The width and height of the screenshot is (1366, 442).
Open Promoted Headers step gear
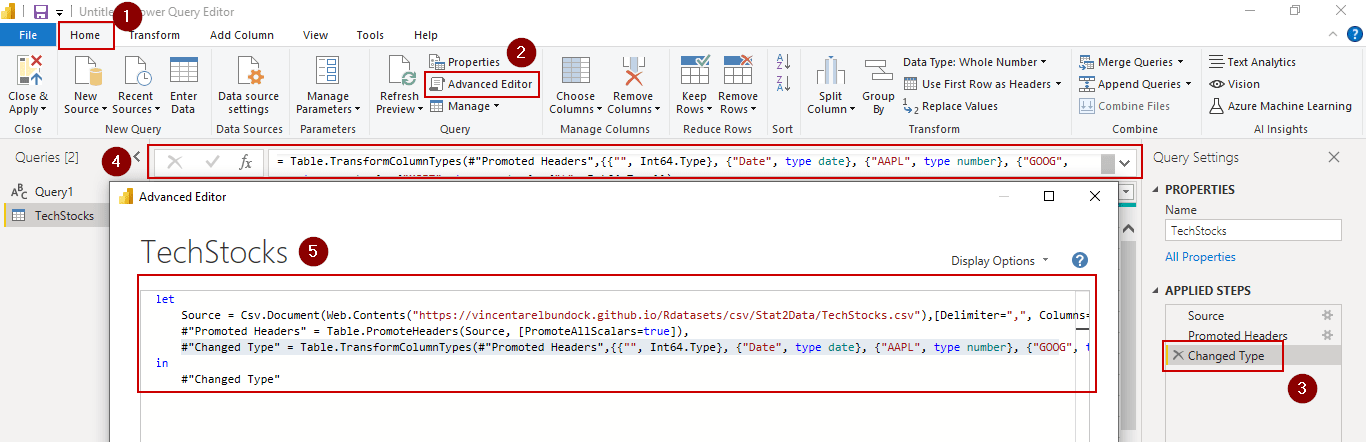[x=1327, y=335]
